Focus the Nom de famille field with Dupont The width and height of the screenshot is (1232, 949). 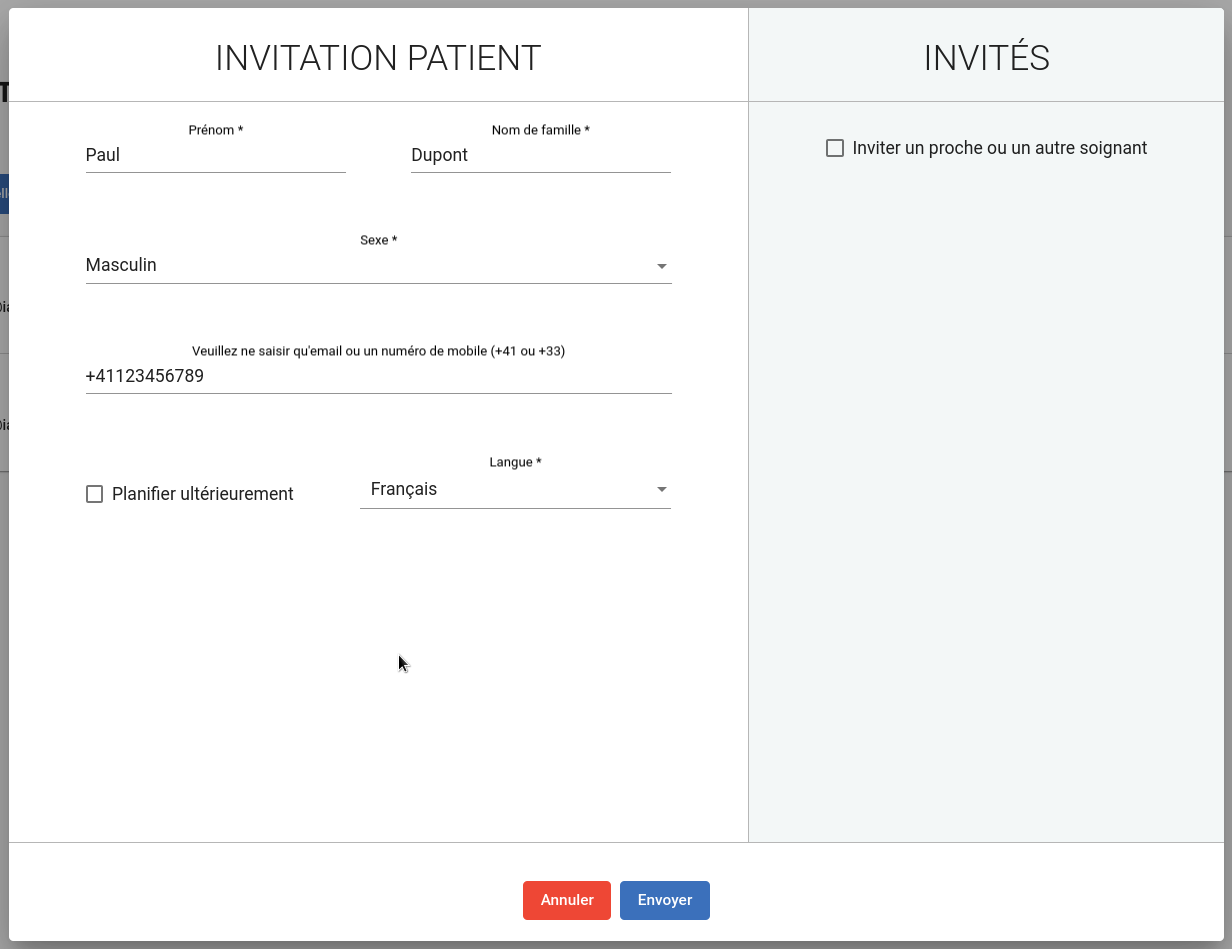point(541,155)
